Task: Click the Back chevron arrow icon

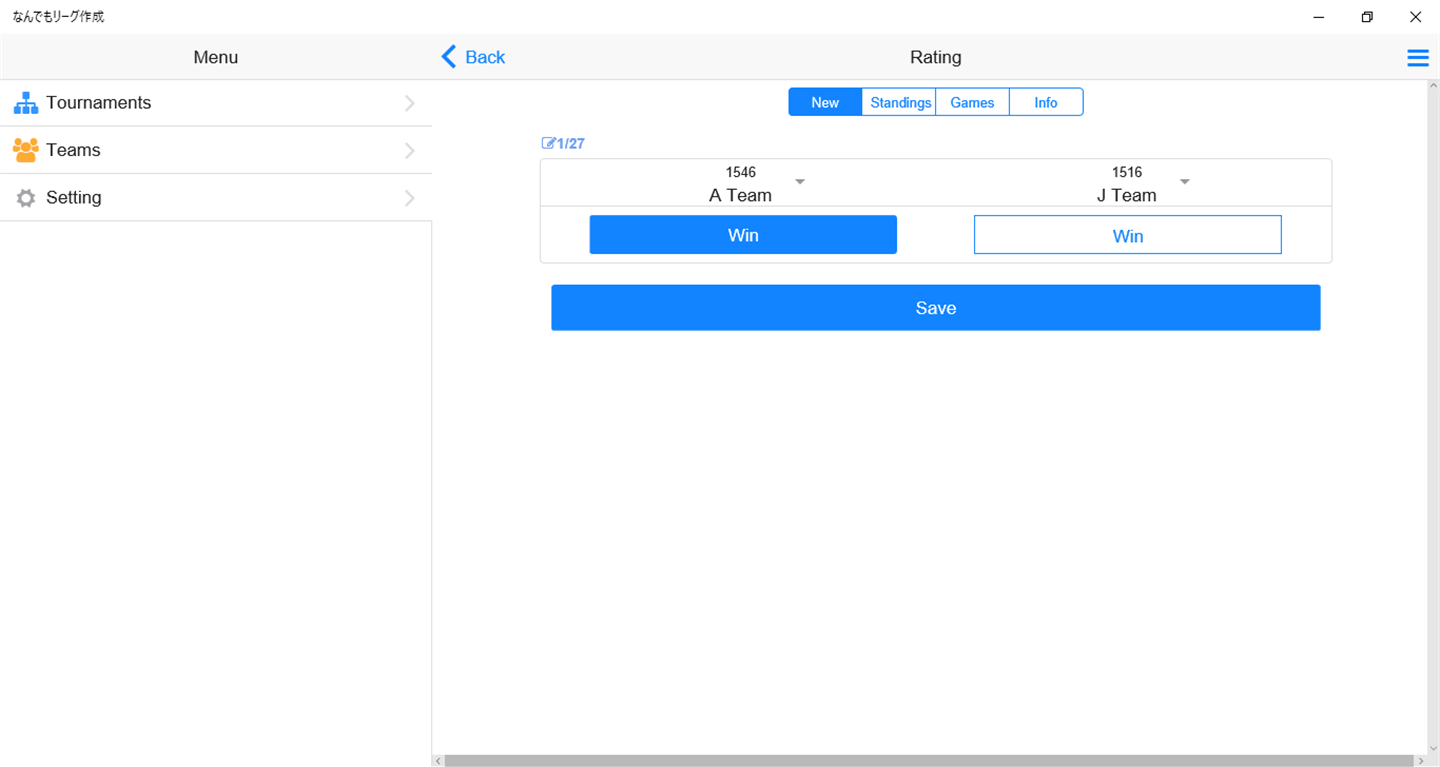Action: (449, 57)
